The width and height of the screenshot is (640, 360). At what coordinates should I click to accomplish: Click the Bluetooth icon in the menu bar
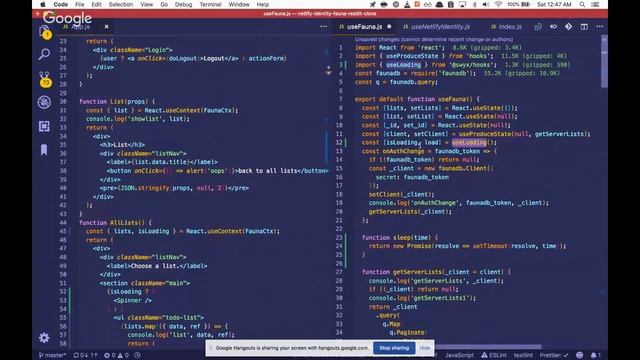tap(474, 4)
